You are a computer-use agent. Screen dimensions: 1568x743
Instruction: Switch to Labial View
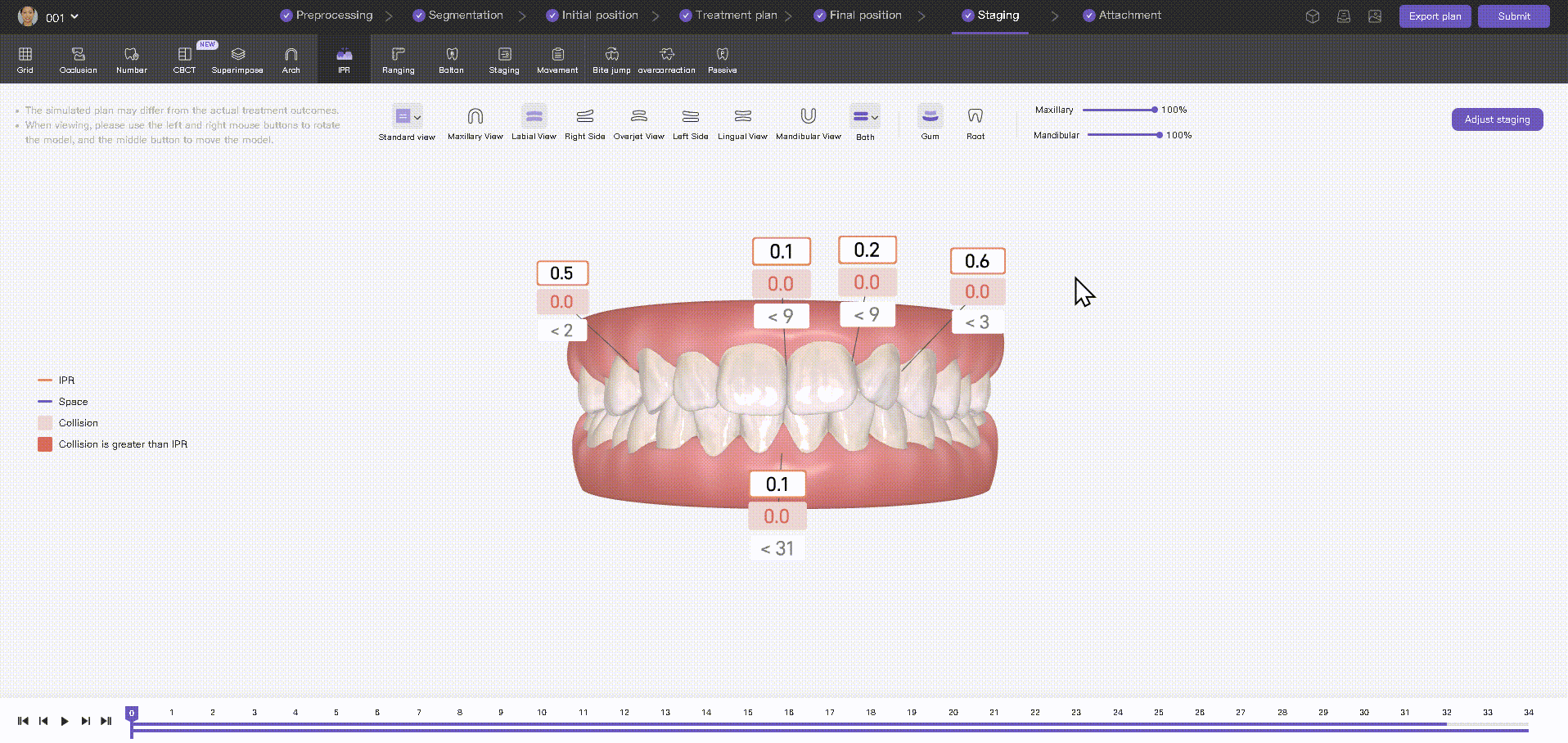(534, 123)
